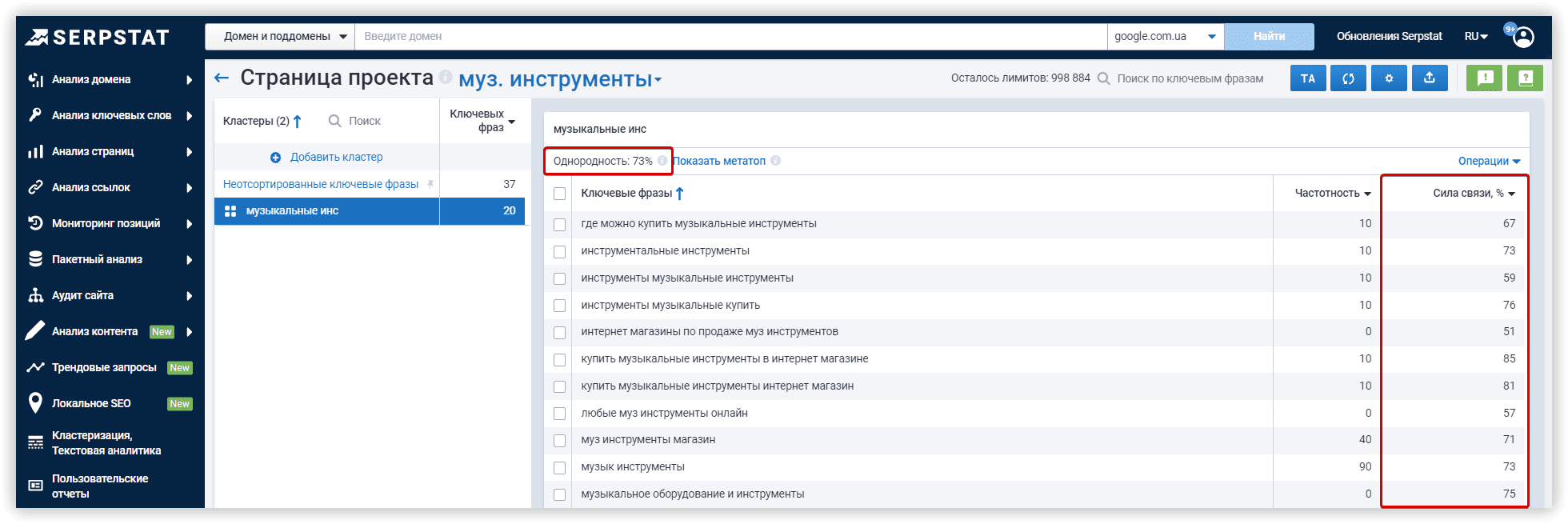The height and width of the screenshot is (524, 1568).
Task: Open text analytics with the TA button
Action: tap(1308, 78)
